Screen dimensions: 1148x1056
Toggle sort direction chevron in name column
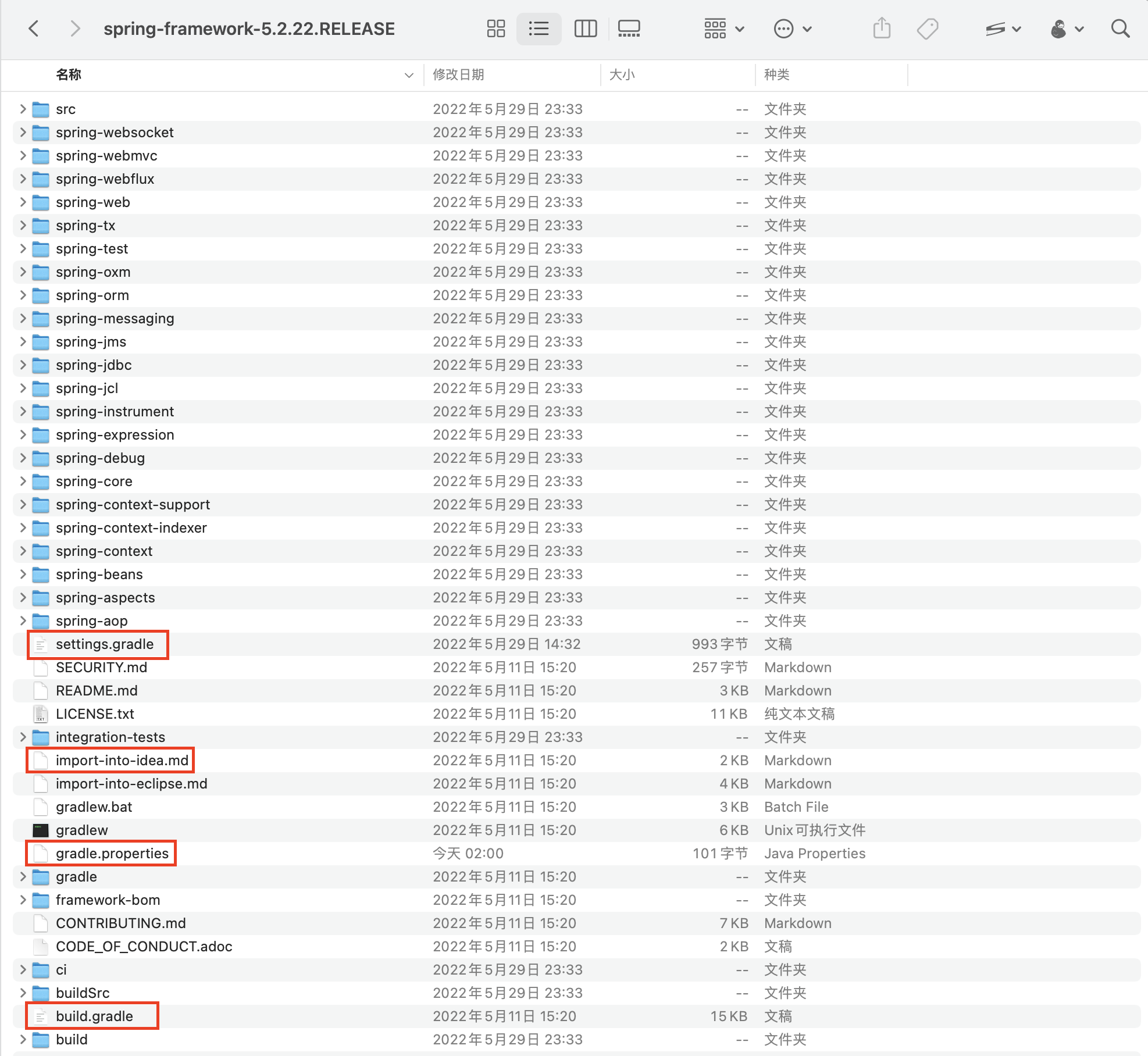click(x=409, y=75)
